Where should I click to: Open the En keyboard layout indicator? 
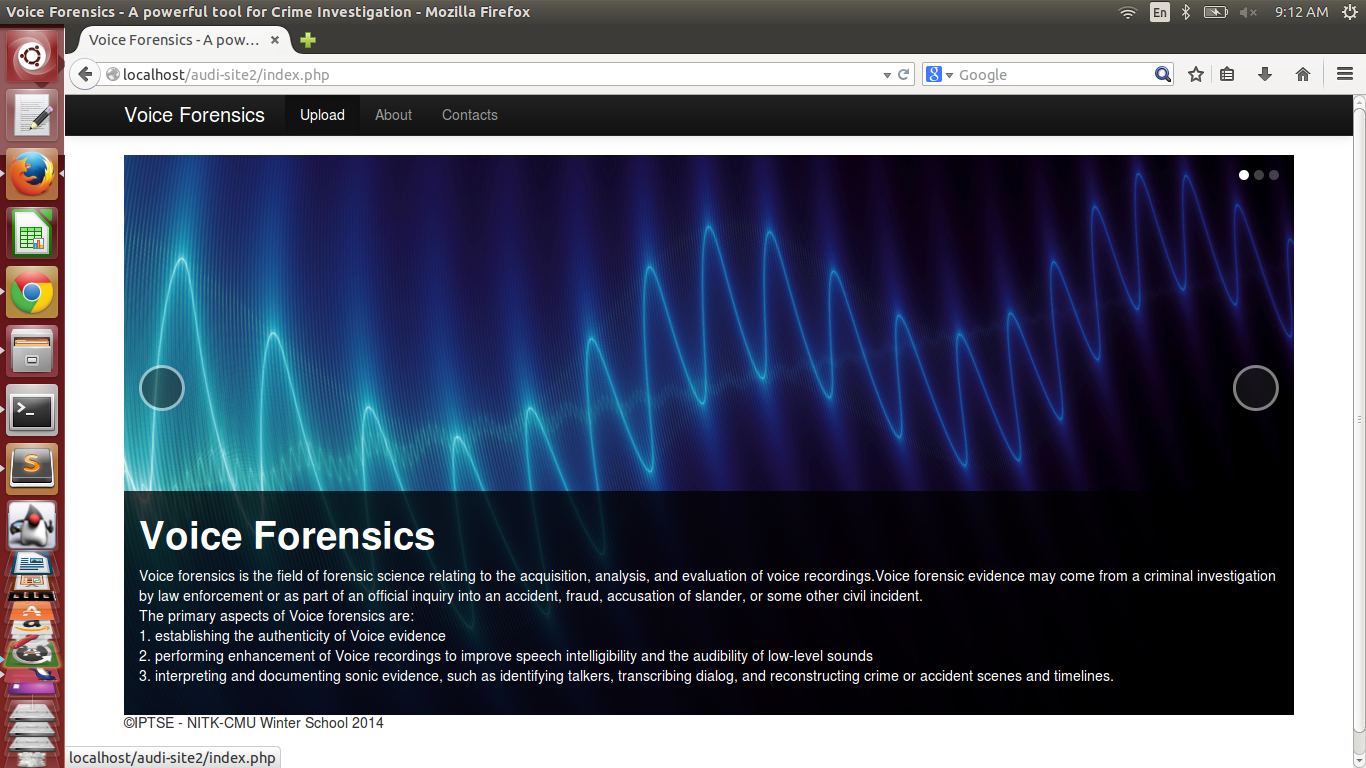coord(1160,12)
